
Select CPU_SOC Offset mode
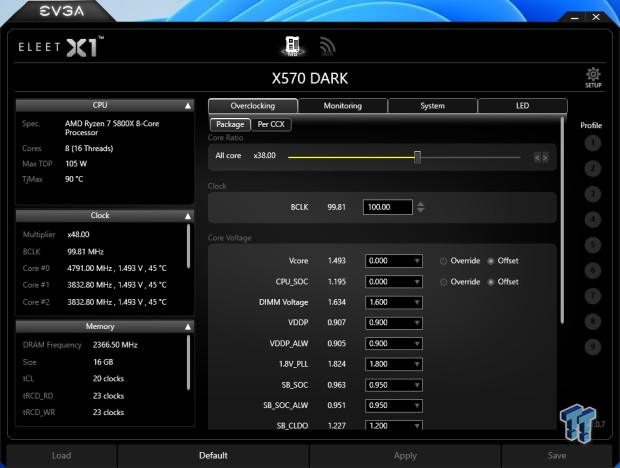pyautogui.click(x=491, y=282)
